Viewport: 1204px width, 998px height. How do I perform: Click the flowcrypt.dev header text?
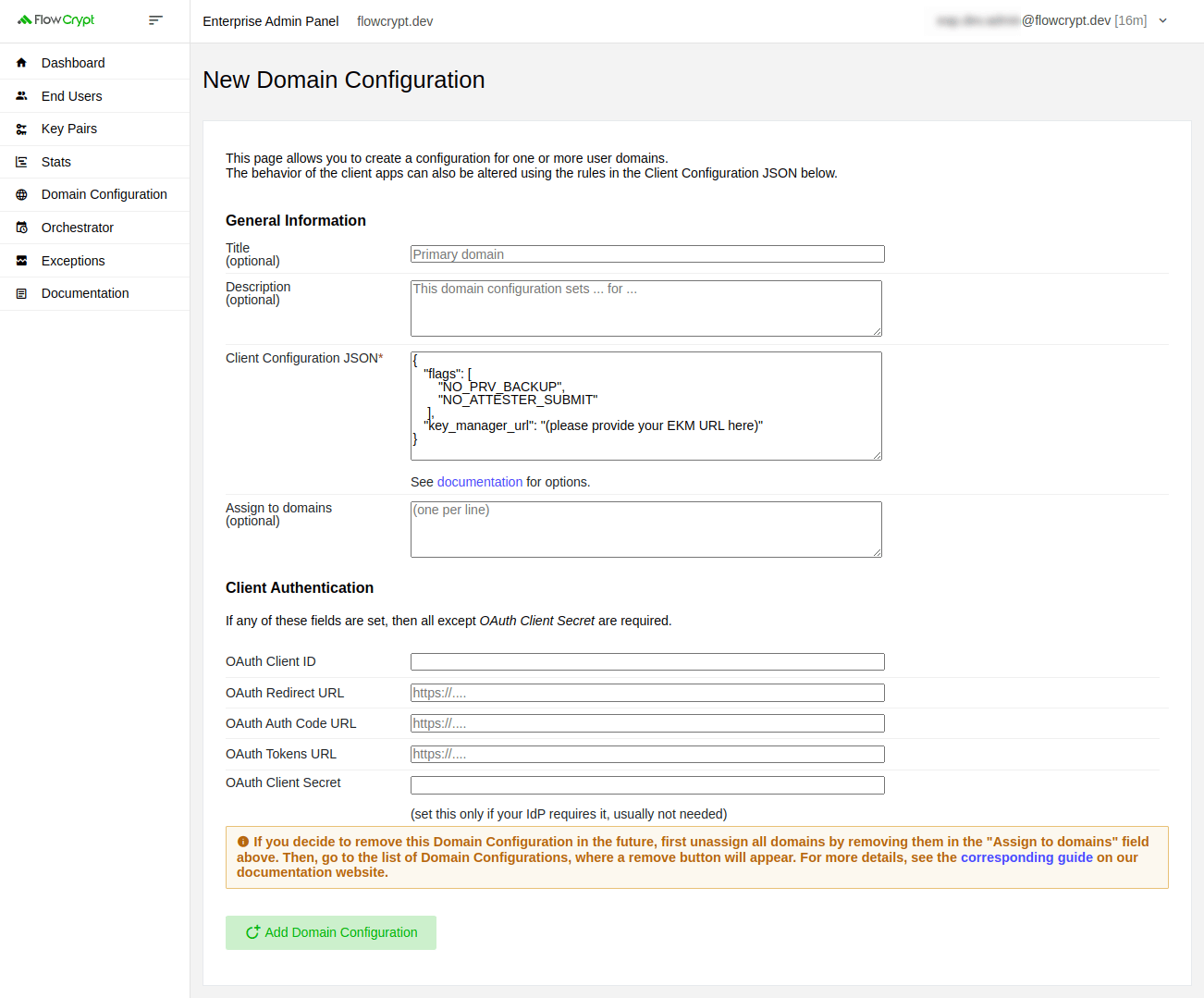coord(395,21)
